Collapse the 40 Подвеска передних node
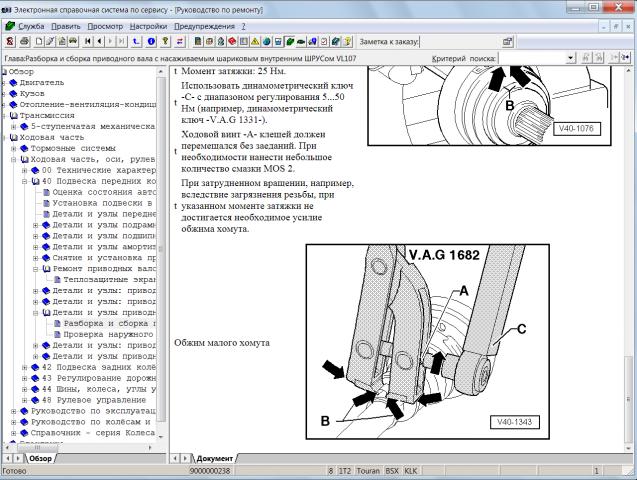Screen dimensions: 637x480 click(24, 181)
